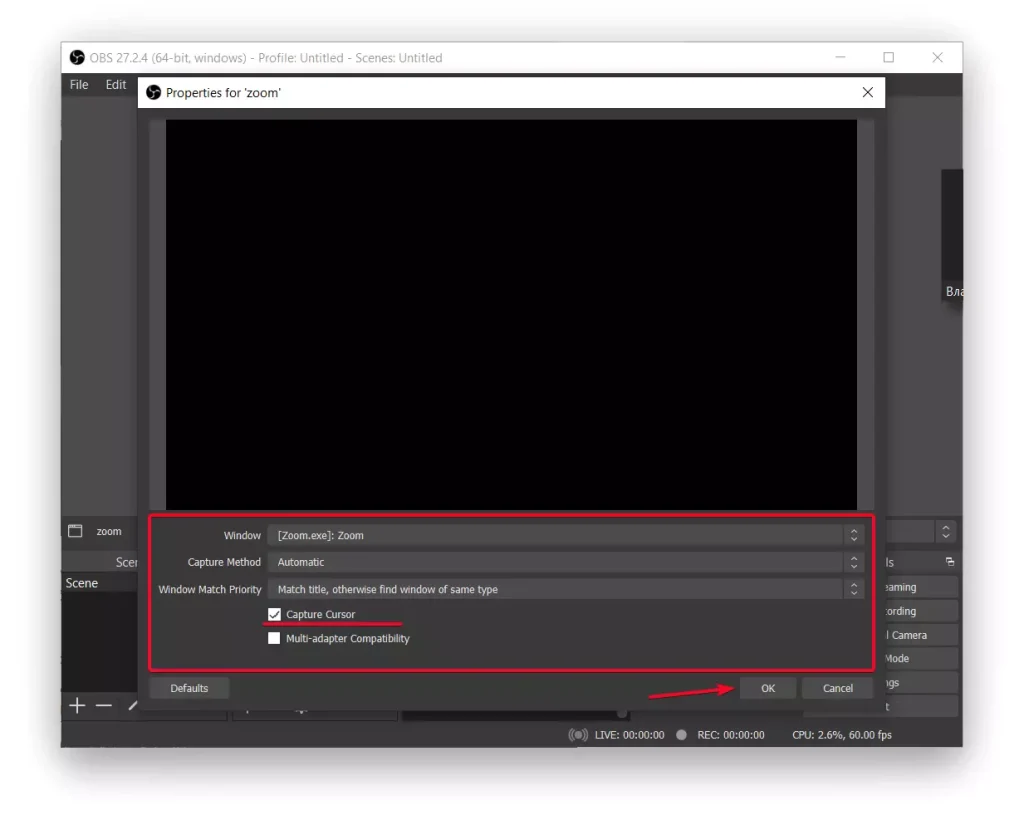Reset settings with Defaults button
This screenshot has height=825, width=1024.
189,688
